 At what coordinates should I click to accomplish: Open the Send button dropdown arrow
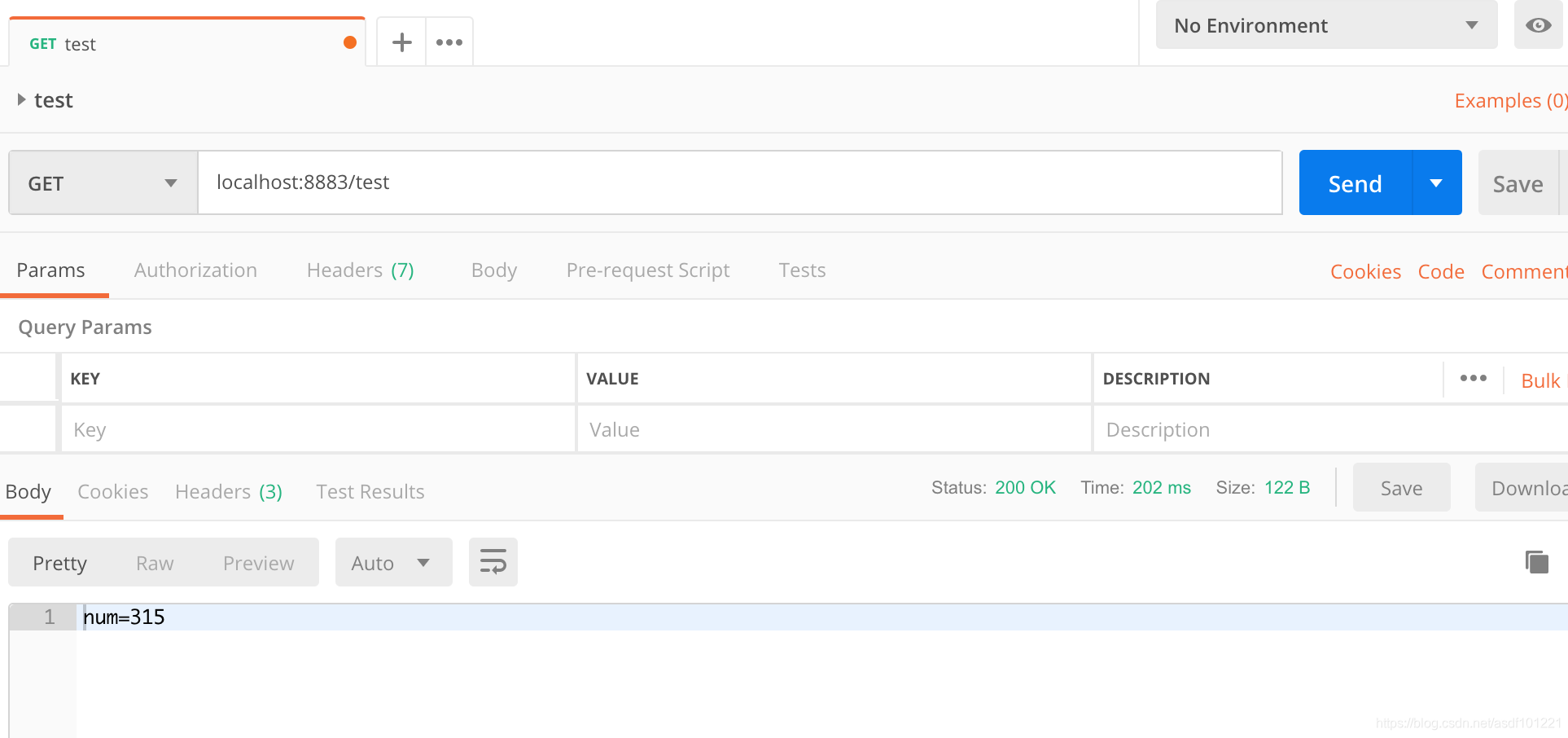[x=1436, y=182]
